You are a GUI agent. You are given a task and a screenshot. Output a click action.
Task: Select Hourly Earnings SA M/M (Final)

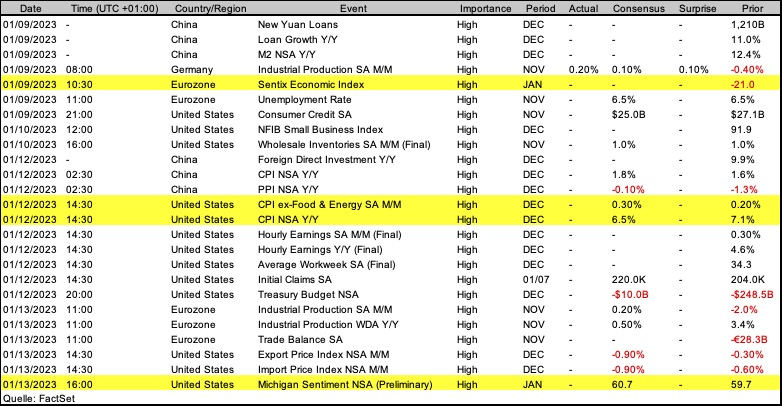click(x=330, y=234)
